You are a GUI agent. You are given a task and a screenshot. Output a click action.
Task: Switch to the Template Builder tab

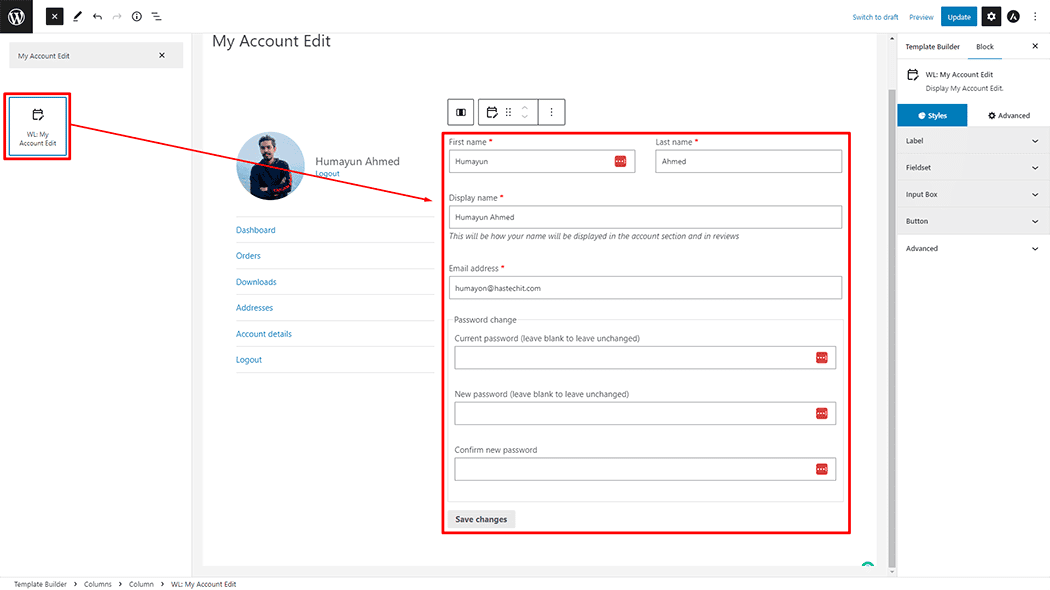(932, 46)
